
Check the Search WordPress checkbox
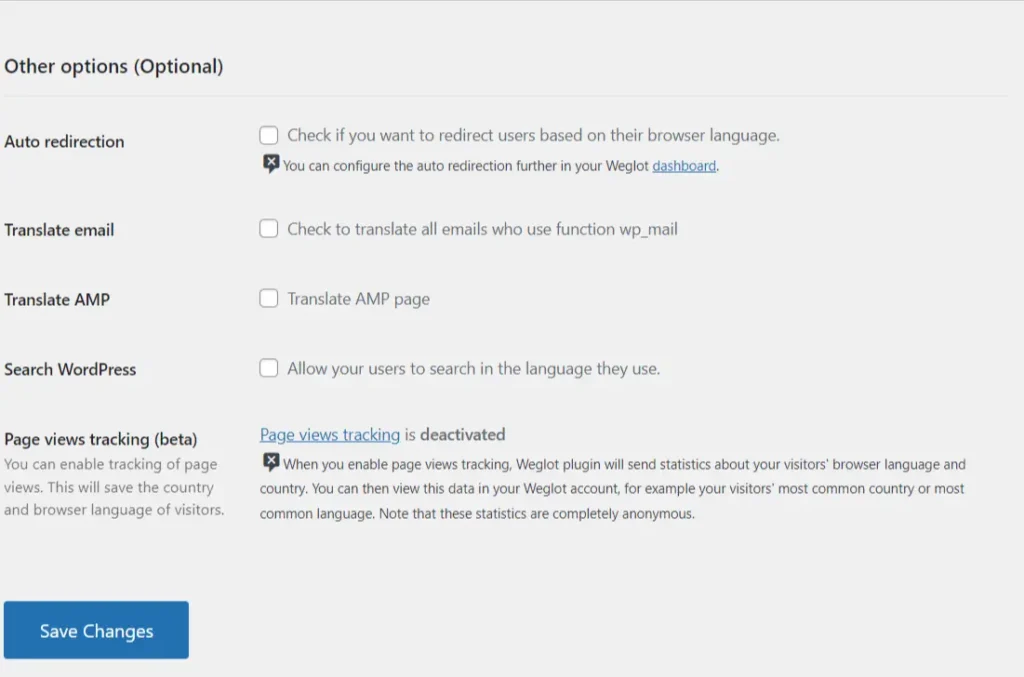[x=269, y=368]
